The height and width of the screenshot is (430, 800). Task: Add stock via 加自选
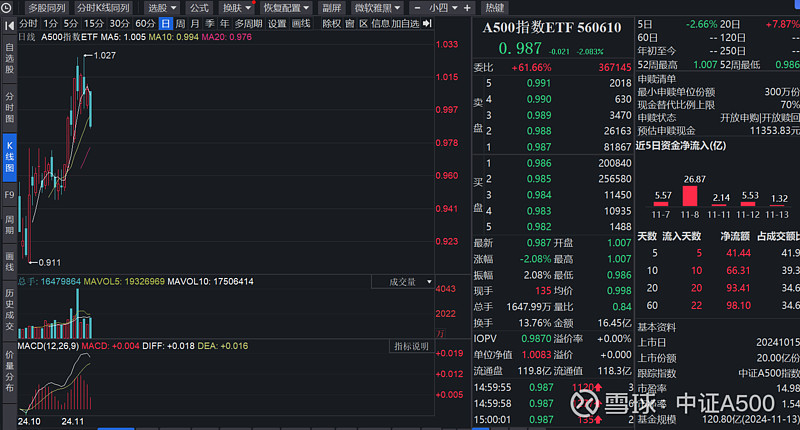405,23
